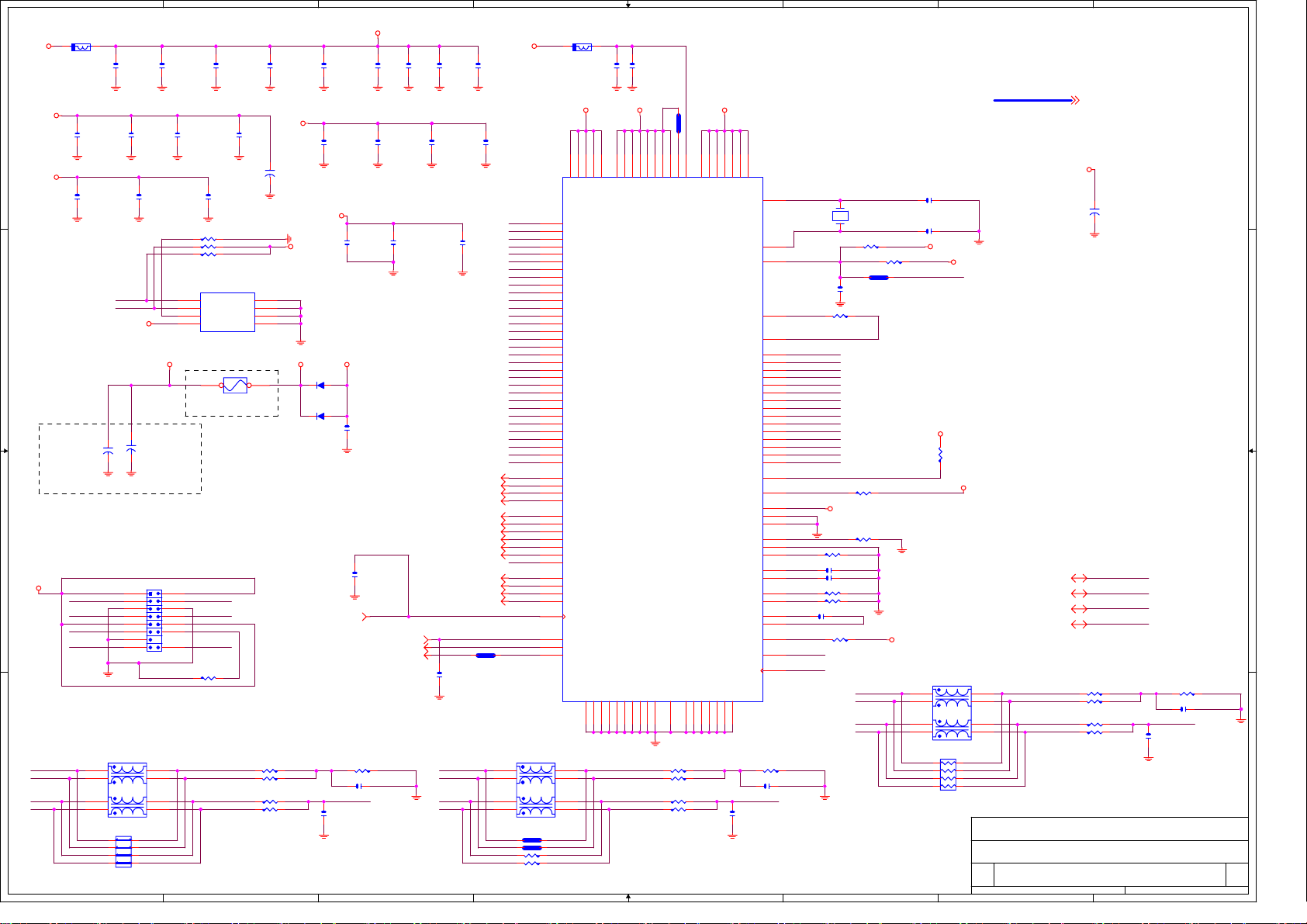
Task: Click the lower diode of the diode pair
Action: tap(320, 416)
